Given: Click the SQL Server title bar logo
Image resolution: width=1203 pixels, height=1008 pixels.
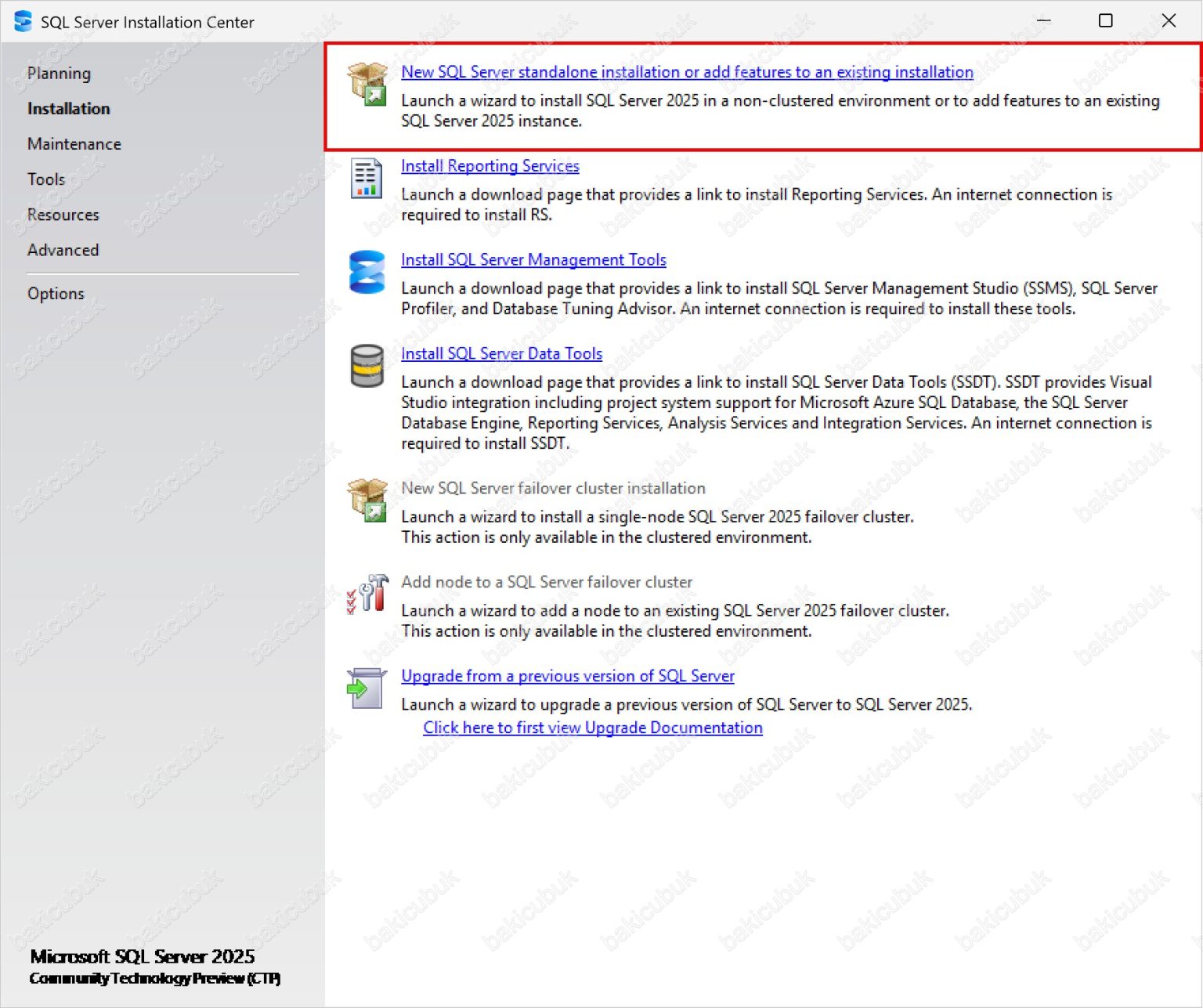Looking at the screenshot, I should 23,21.
